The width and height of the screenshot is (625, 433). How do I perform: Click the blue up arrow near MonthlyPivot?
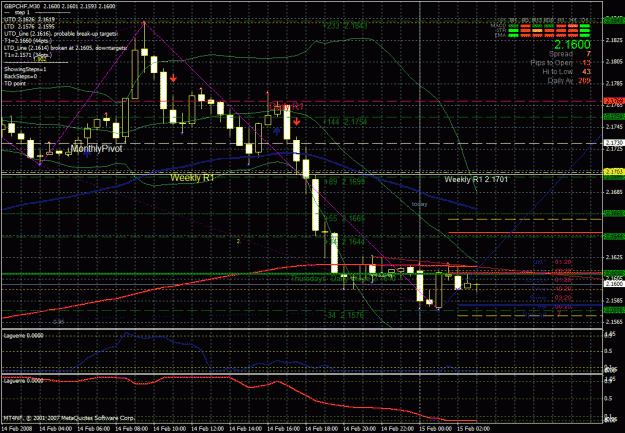click(x=87, y=154)
